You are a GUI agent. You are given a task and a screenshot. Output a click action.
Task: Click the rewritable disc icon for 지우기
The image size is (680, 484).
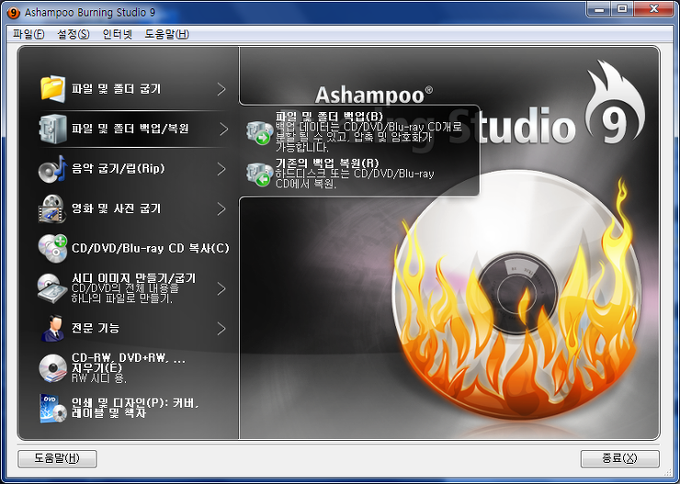click(53, 368)
